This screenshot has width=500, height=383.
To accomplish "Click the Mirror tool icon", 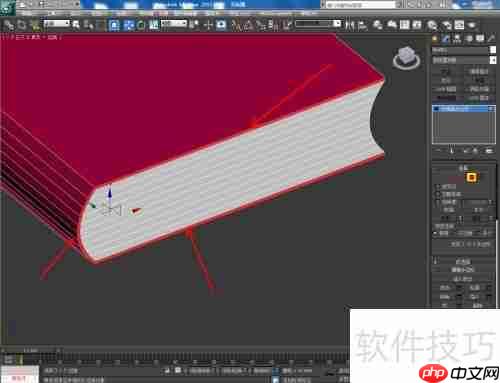I will pyautogui.click(x=349, y=25).
